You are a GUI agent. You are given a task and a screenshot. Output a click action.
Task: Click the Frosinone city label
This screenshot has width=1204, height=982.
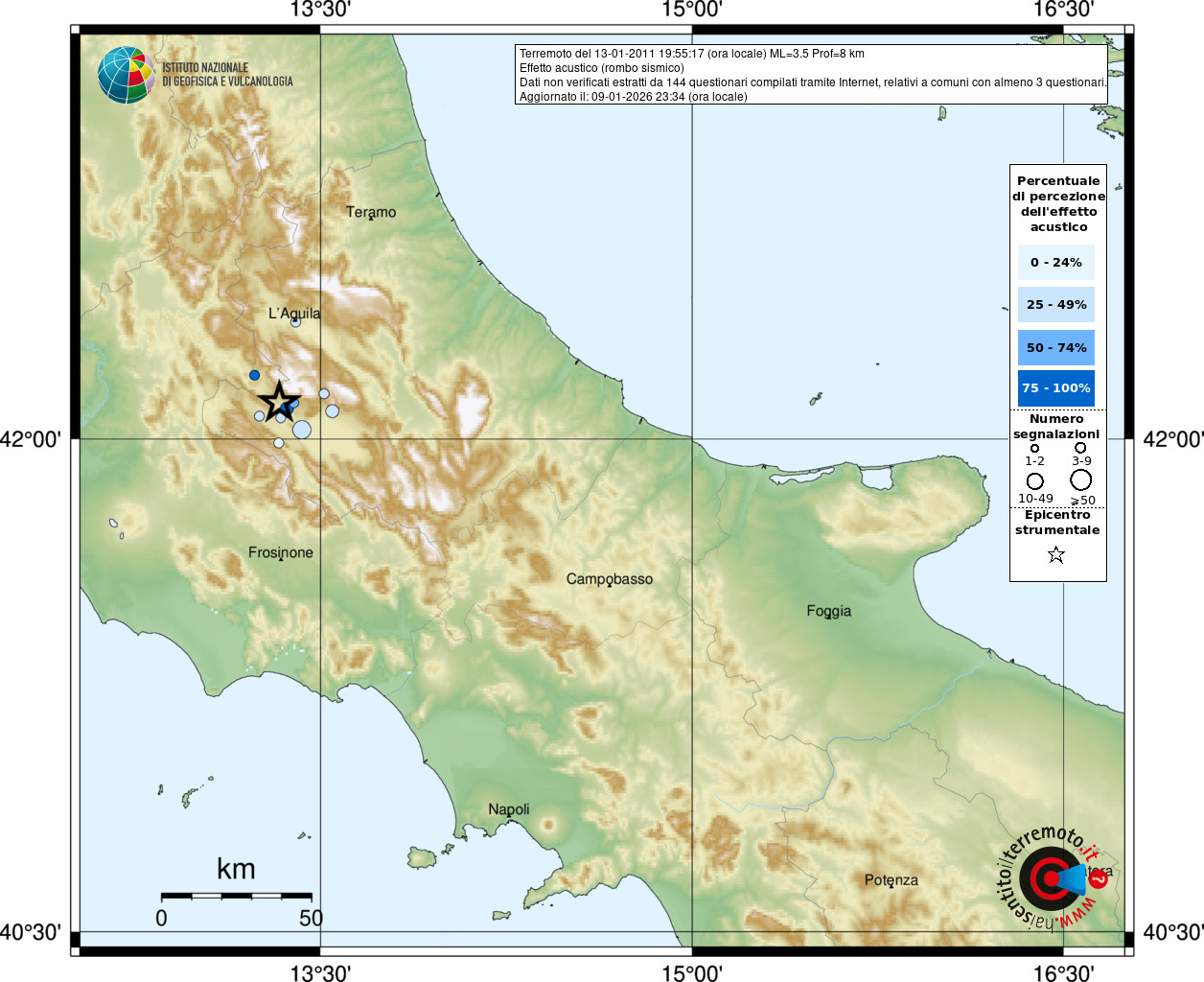point(281,552)
